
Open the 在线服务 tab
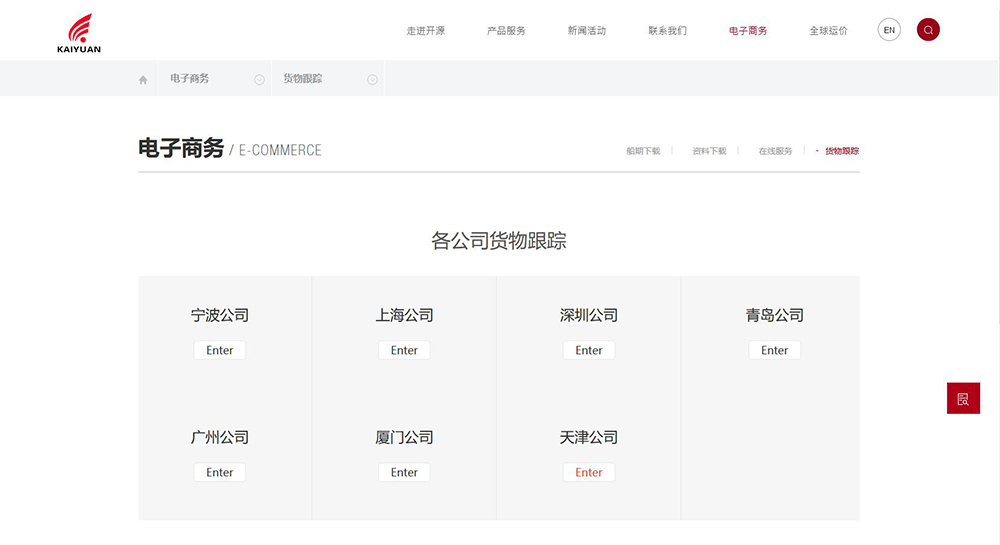click(x=775, y=151)
